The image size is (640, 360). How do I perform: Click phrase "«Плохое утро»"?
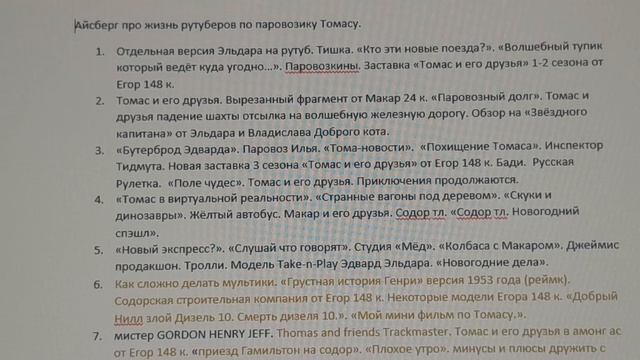point(407,350)
